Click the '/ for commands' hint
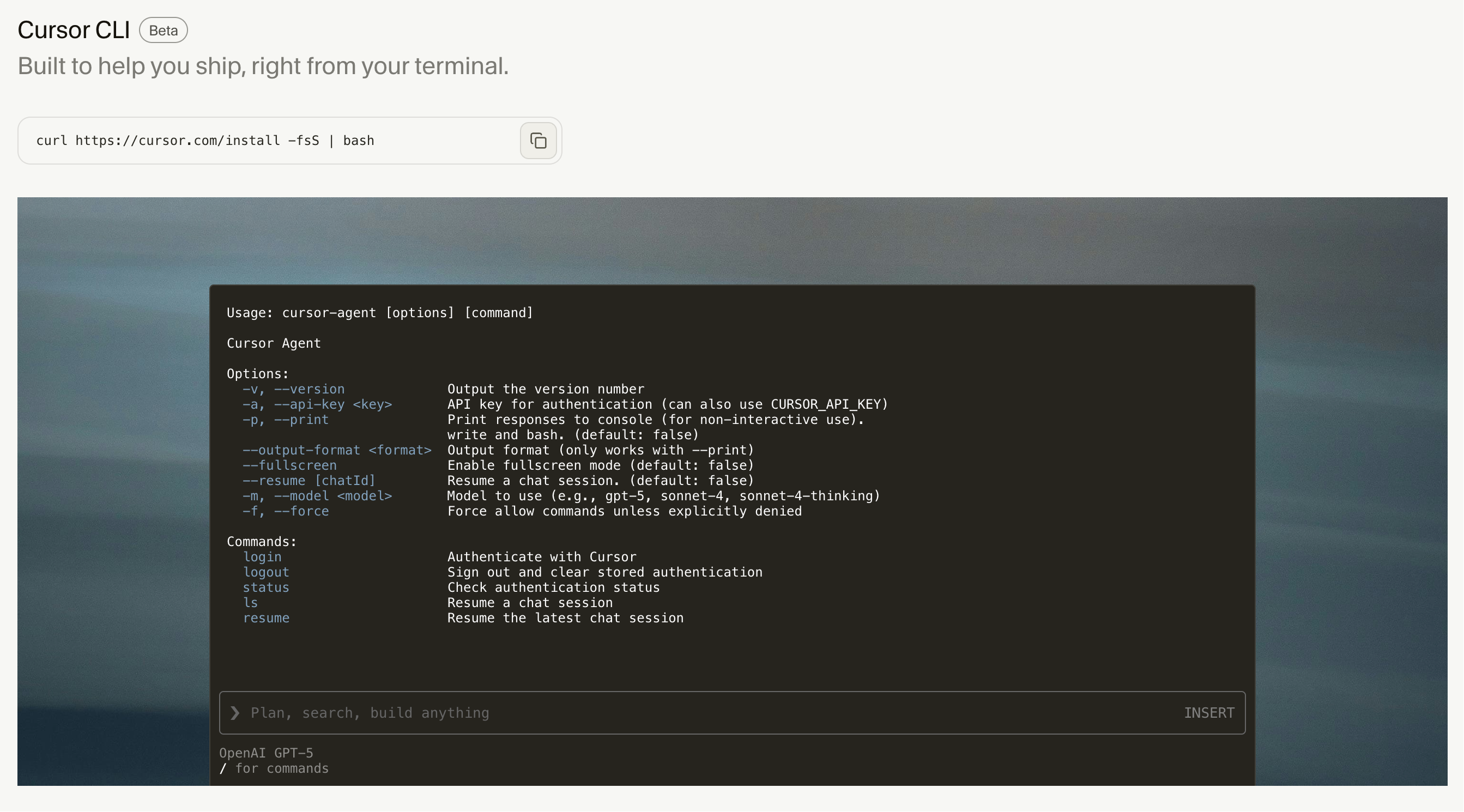This screenshot has height=812, width=1464. [274, 768]
